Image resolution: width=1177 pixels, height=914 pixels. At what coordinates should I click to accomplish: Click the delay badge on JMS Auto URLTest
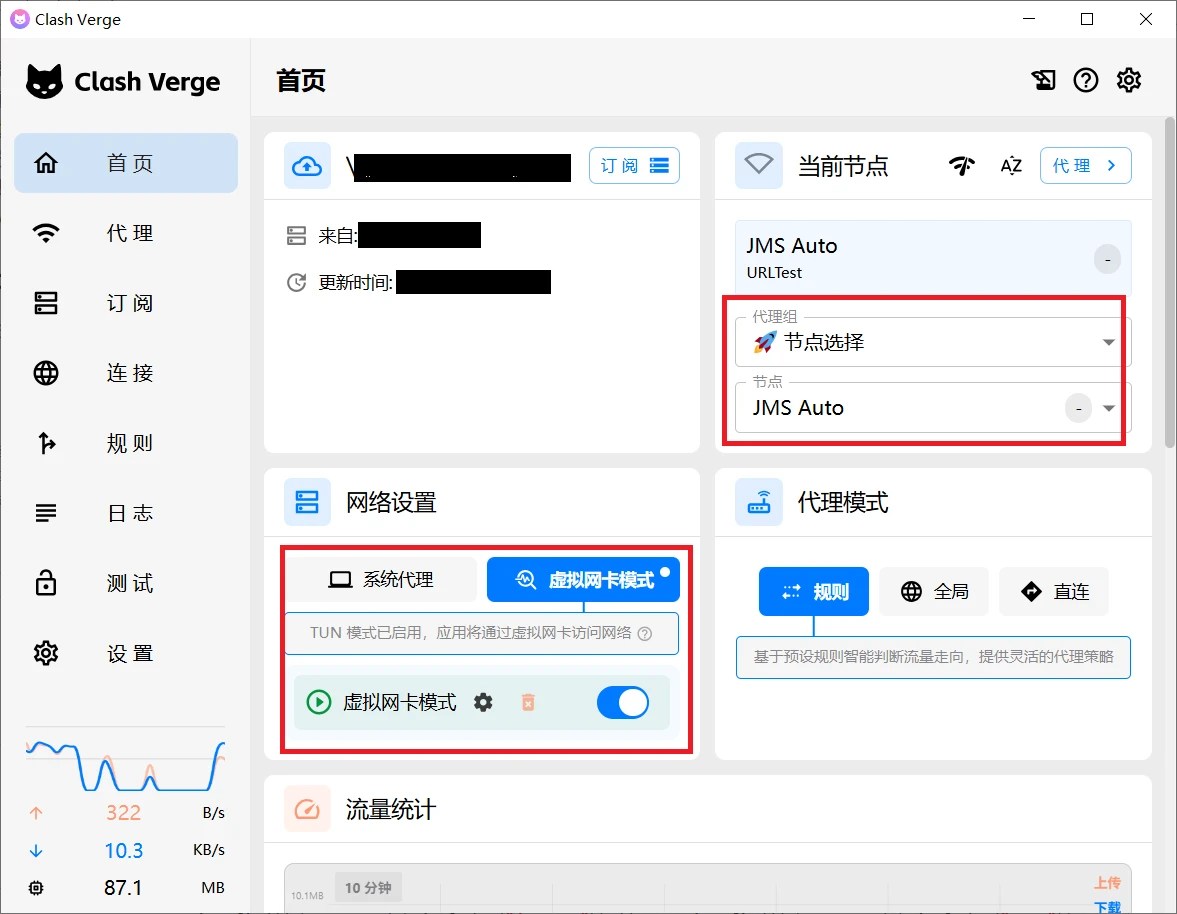[1107, 259]
